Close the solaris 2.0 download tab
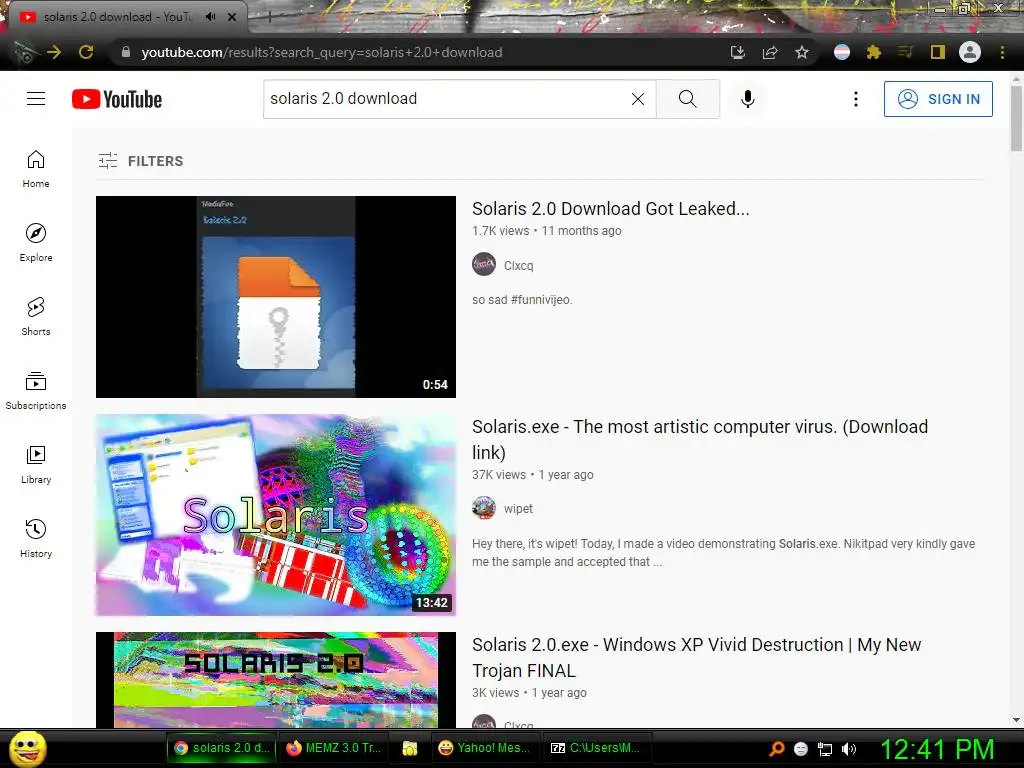1024x768 pixels. click(x=232, y=17)
